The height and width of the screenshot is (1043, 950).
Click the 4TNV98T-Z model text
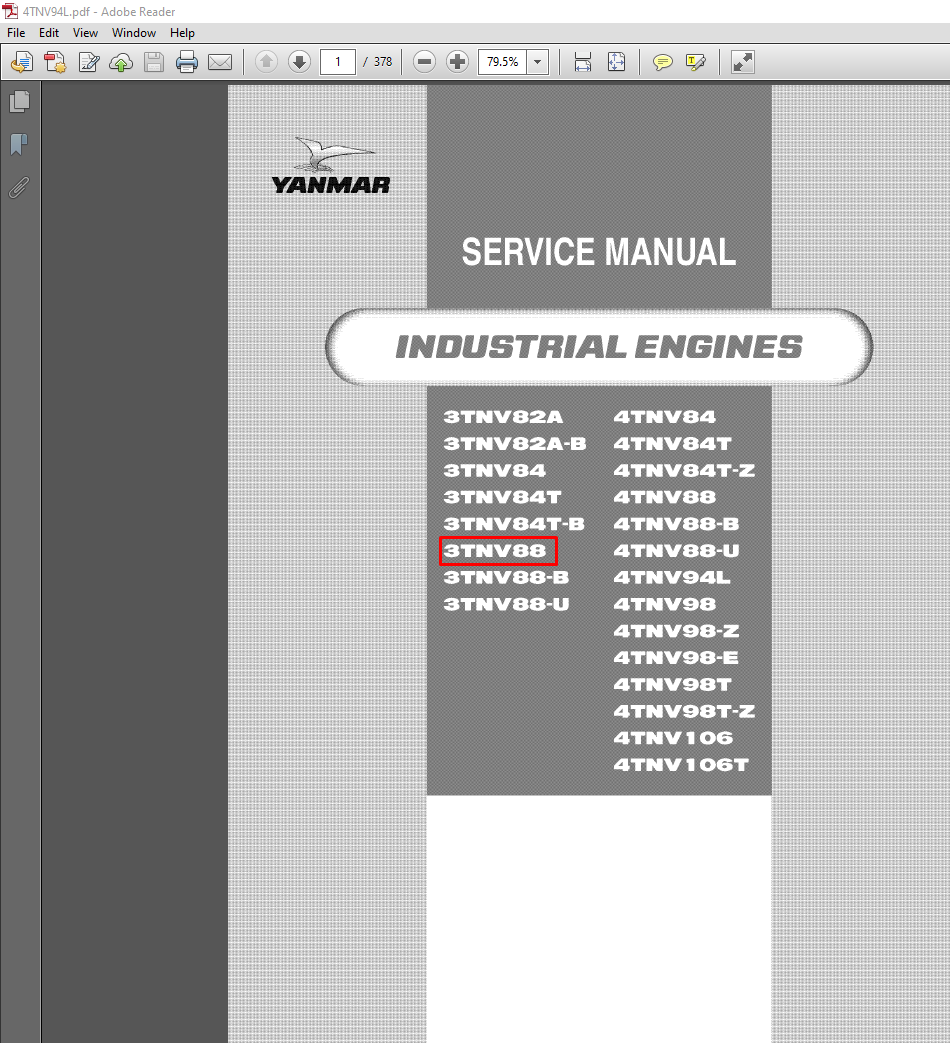(684, 711)
